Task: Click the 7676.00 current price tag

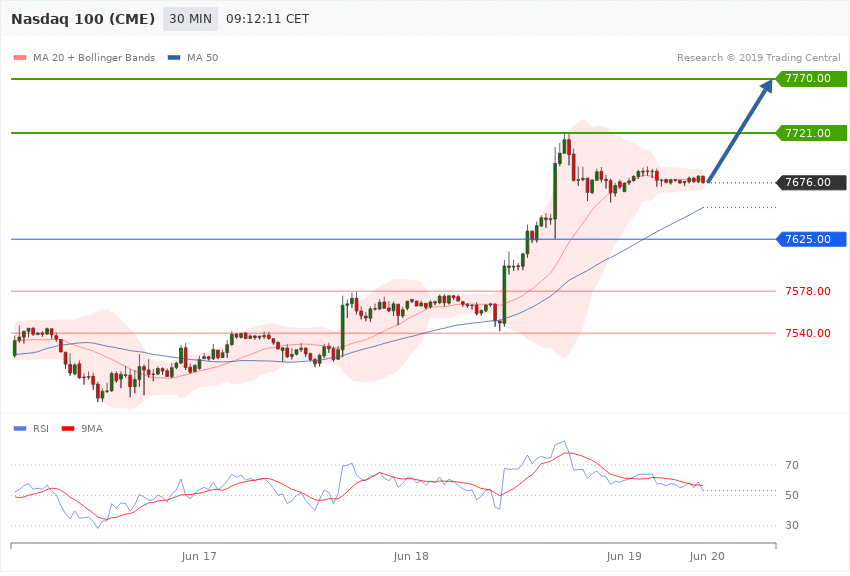Action: [812, 183]
